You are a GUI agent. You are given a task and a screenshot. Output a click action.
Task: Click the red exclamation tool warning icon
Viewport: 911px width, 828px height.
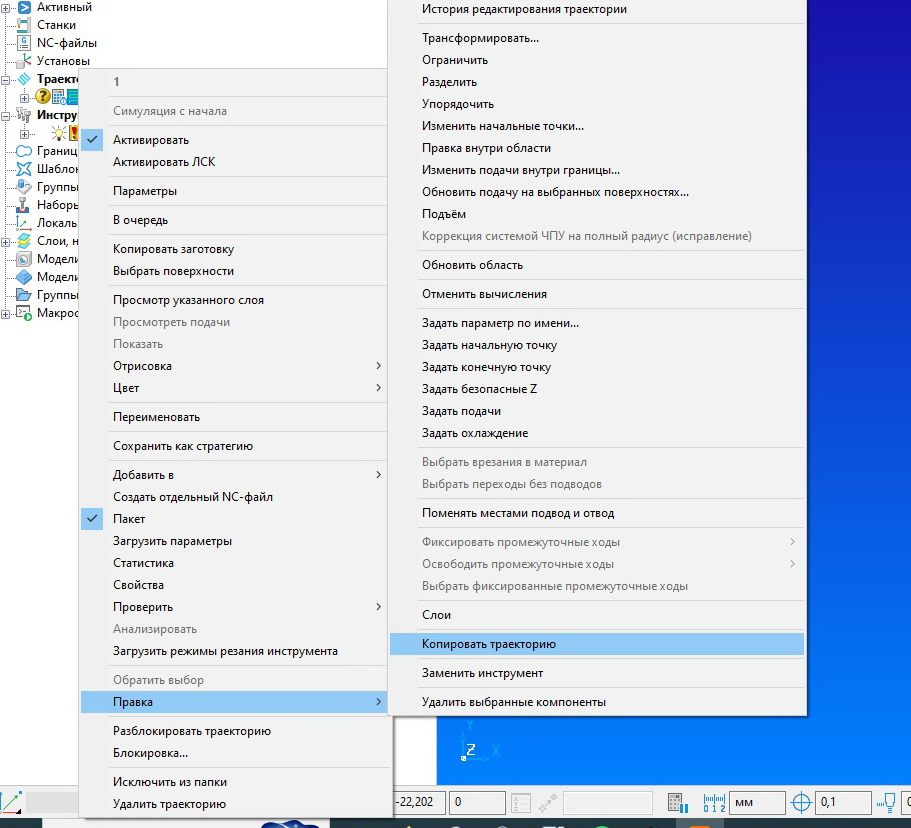pos(73,132)
